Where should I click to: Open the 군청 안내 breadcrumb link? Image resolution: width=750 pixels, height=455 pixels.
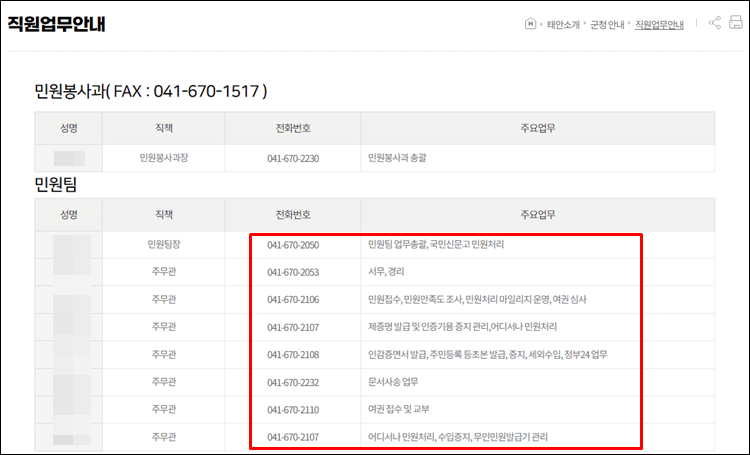(x=607, y=24)
